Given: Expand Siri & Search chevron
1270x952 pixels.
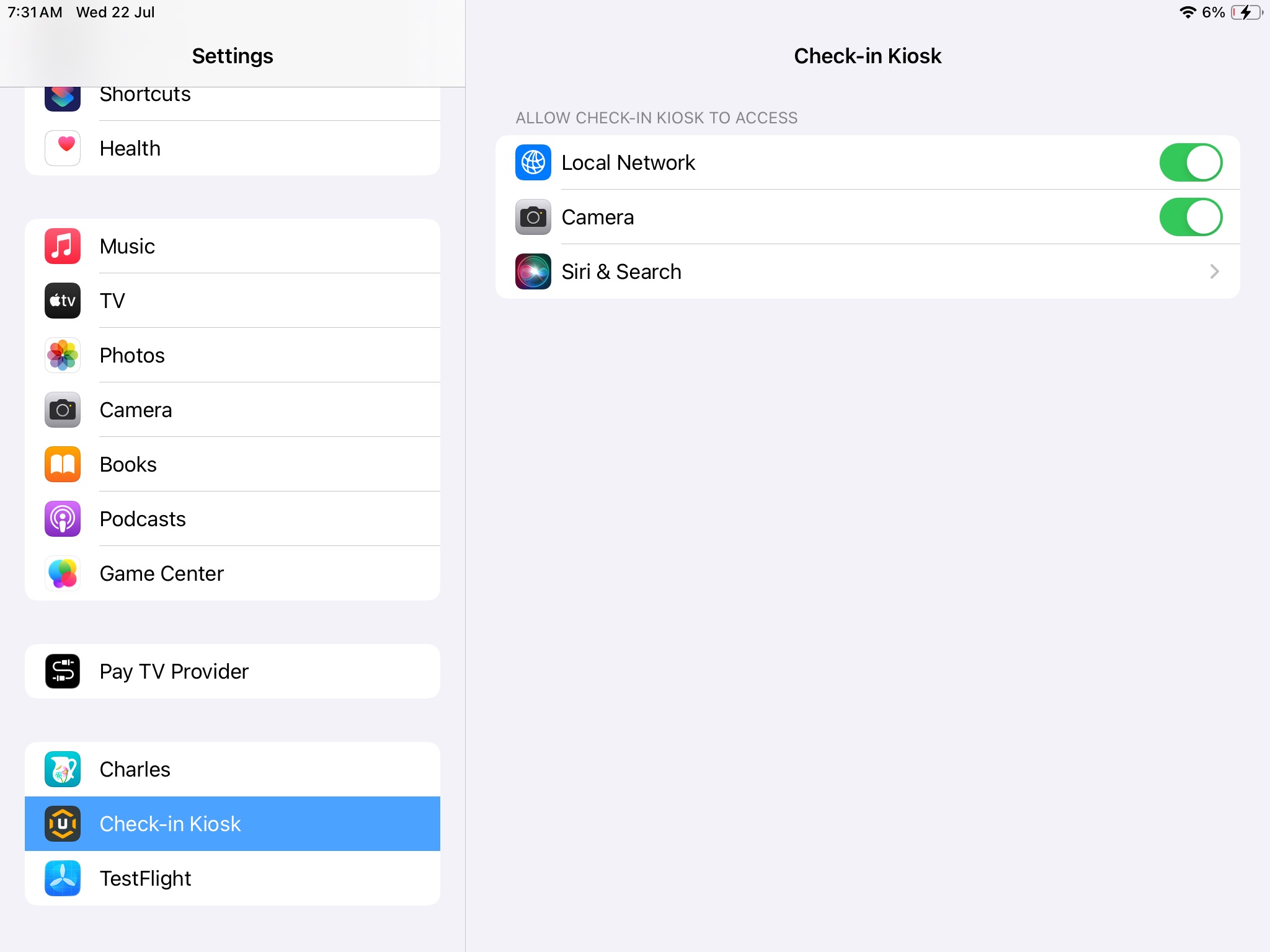Looking at the screenshot, I should tap(1214, 271).
